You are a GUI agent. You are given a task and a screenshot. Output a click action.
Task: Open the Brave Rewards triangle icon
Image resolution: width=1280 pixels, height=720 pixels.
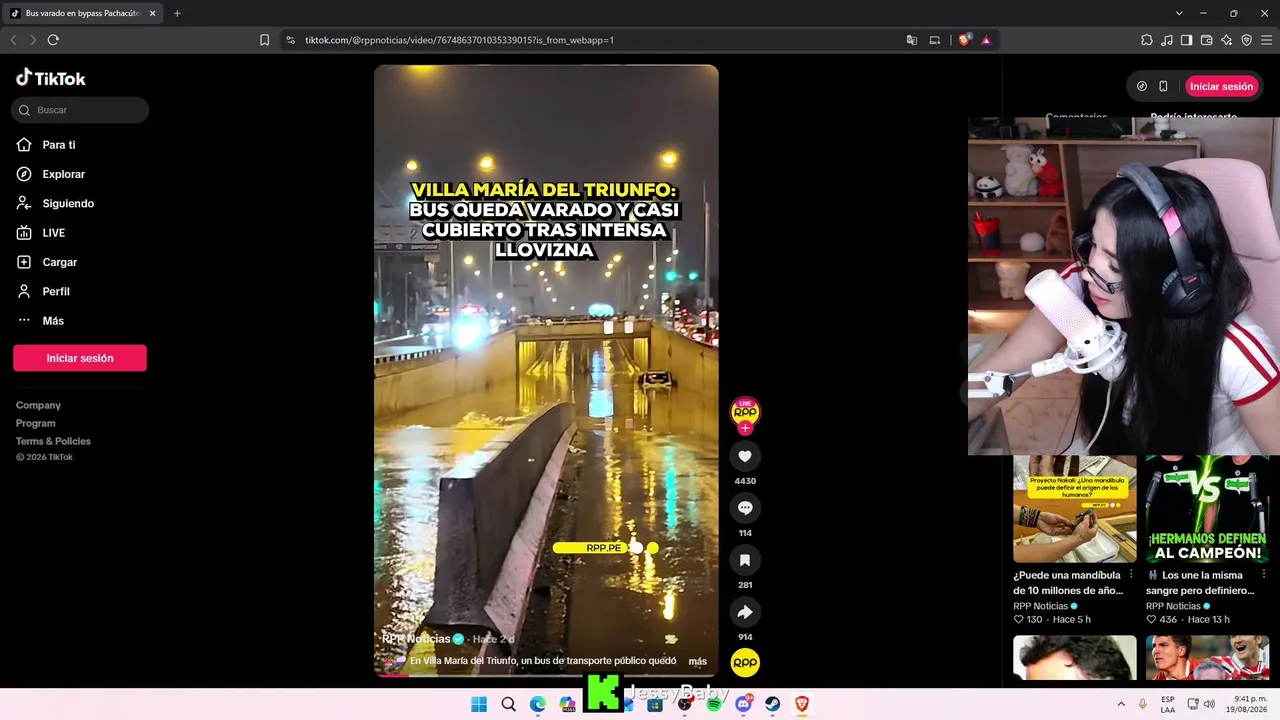point(986,40)
